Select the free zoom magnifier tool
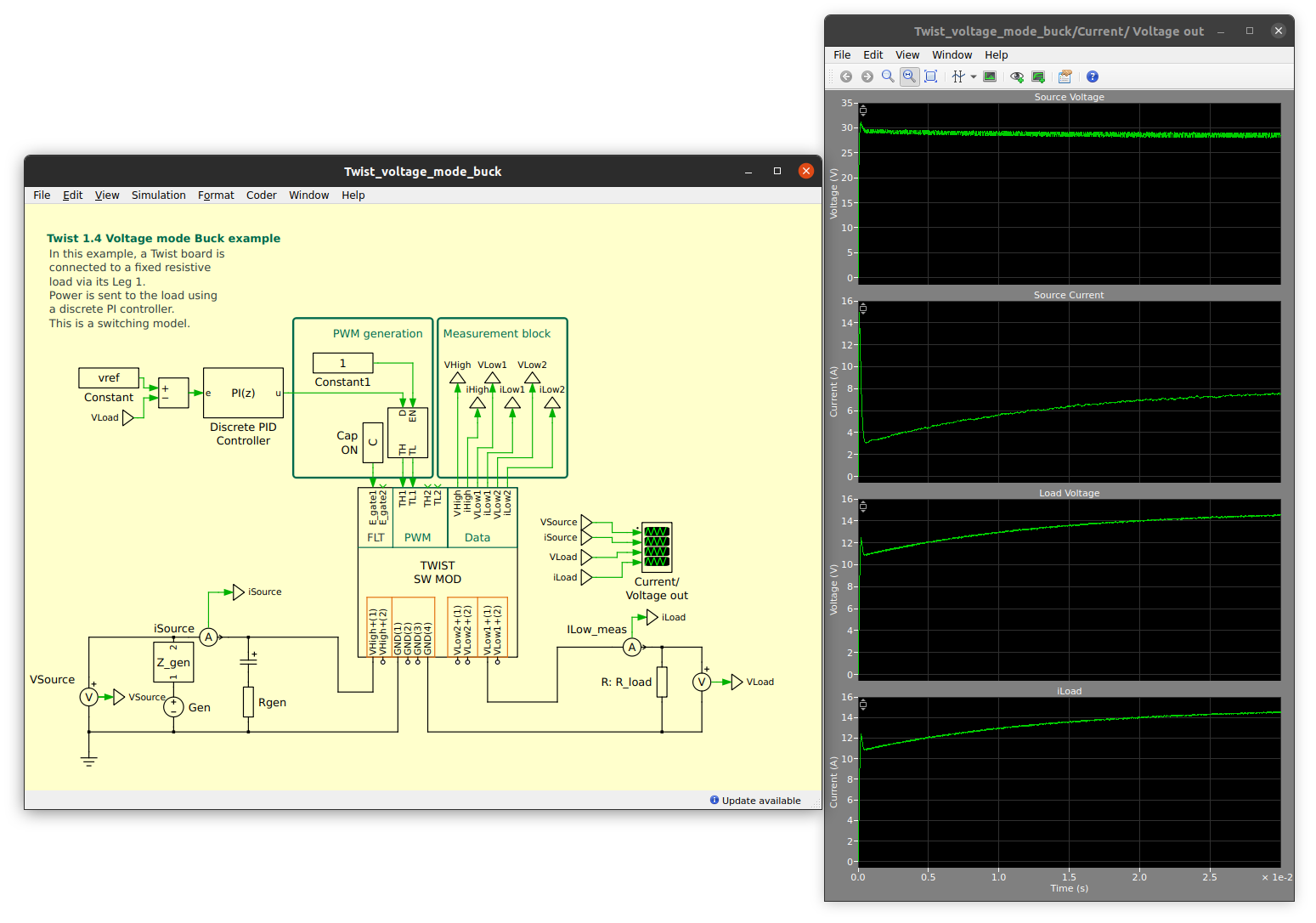This screenshot has width=1316, height=923. (x=888, y=76)
